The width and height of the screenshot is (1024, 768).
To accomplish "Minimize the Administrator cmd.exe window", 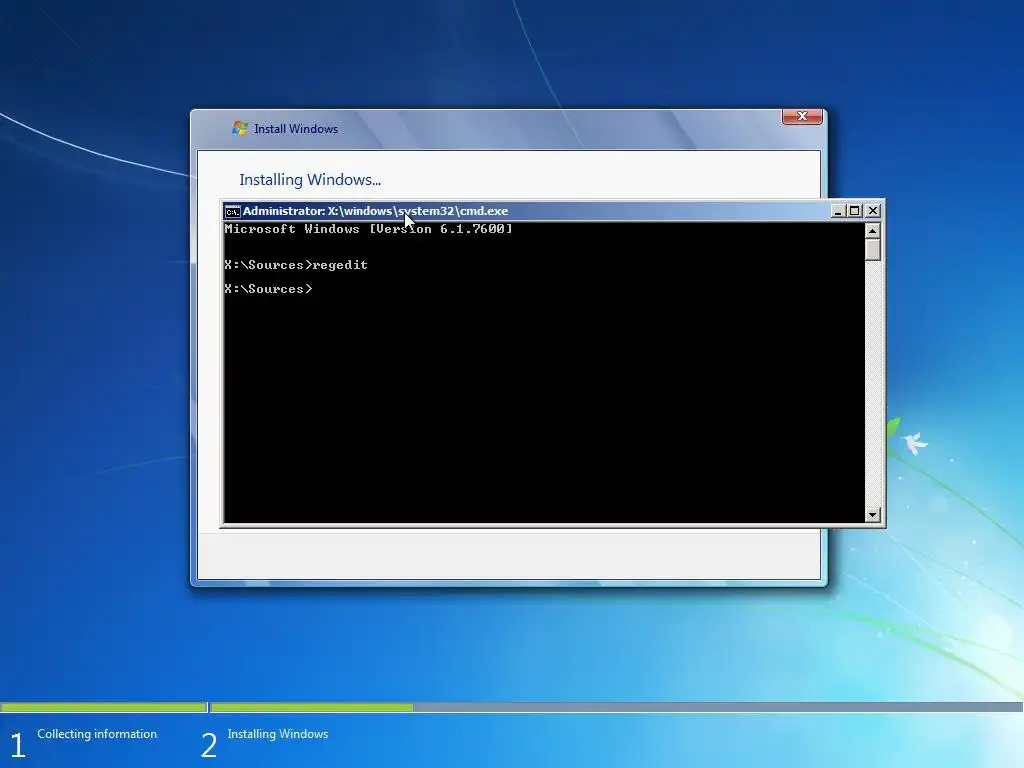I will [x=839, y=211].
